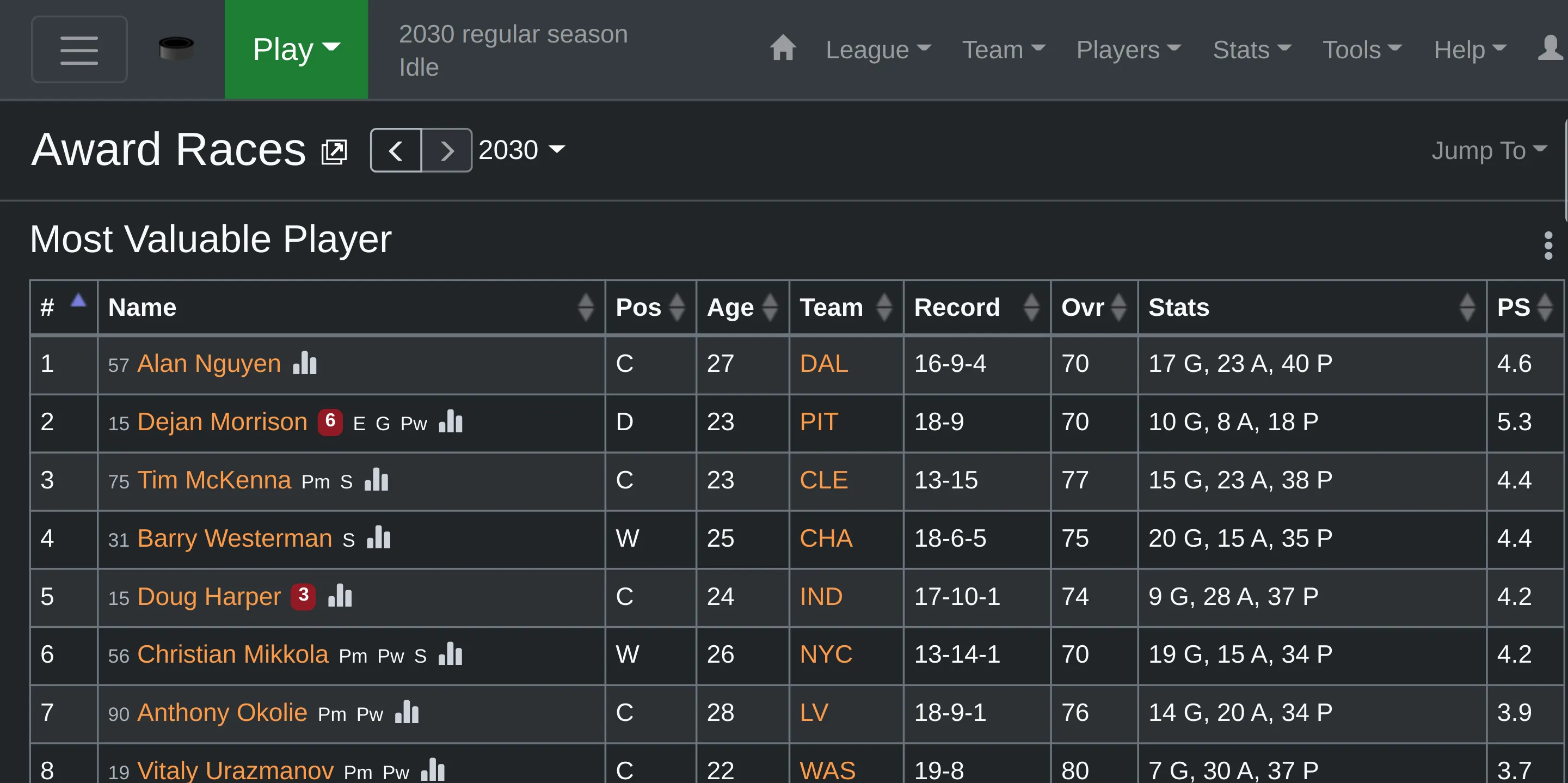Open the hamburger sidebar menu
The width and height of the screenshot is (1568, 783).
click(x=79, y=50)
